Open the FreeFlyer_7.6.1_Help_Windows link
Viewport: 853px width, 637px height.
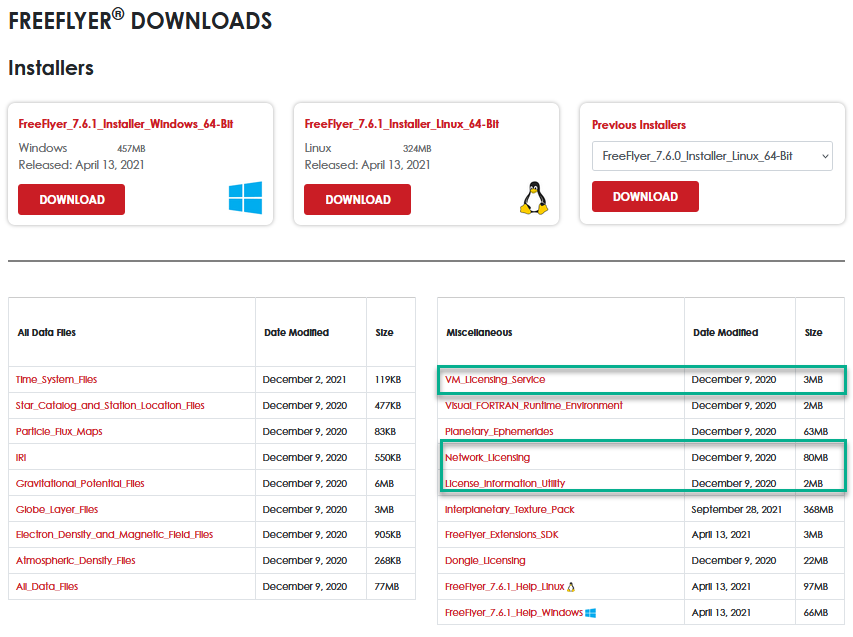pos(514,613)
